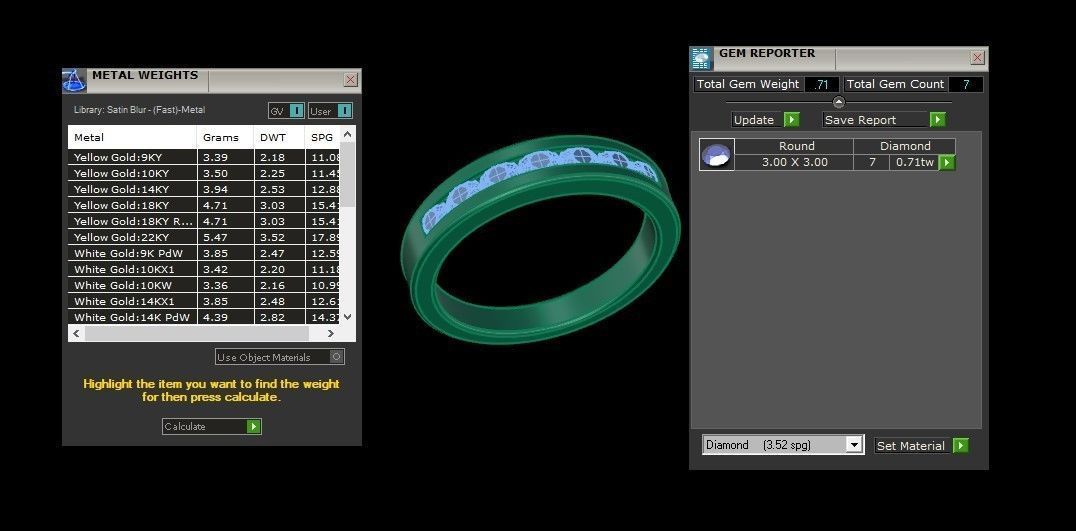Click the 5.47 grams cell
This screenshot has height=531, width=1076.
tap(225, 237)
